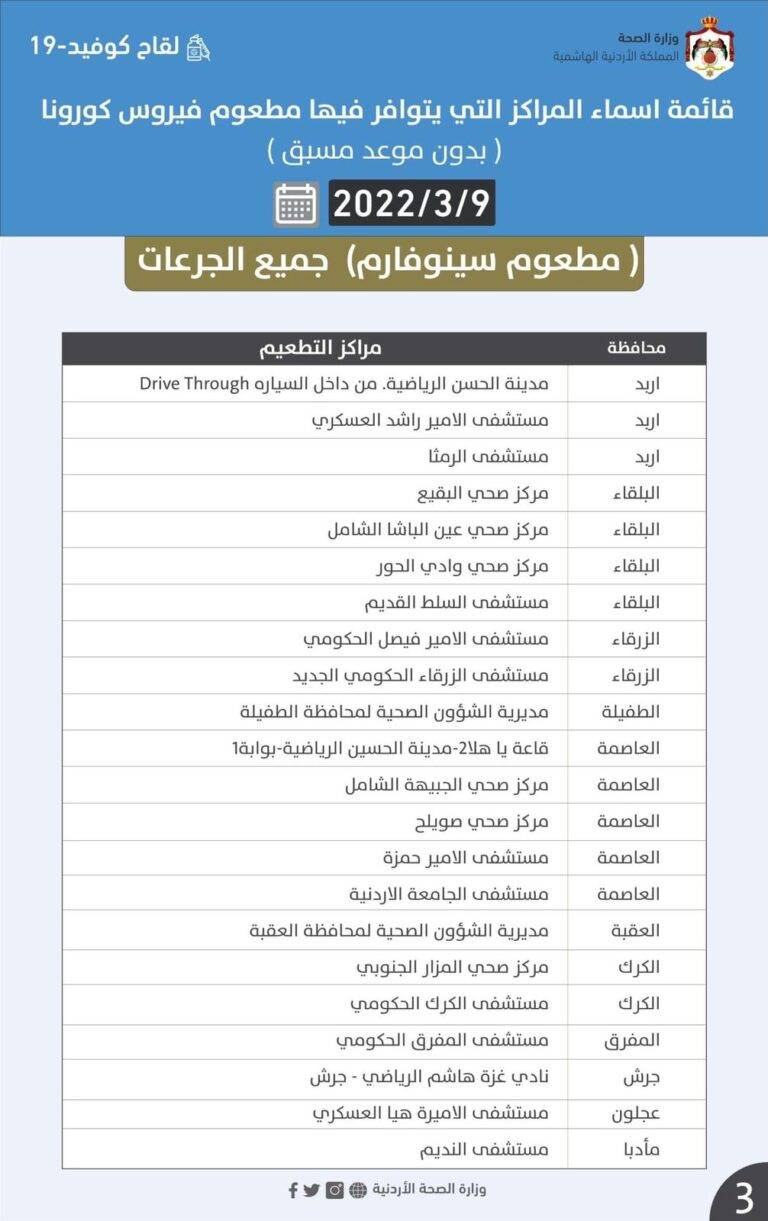Viewport: 768px width, 1221px height.
Task: Click the page number 3 corner badge
Action: [742, 1196]
